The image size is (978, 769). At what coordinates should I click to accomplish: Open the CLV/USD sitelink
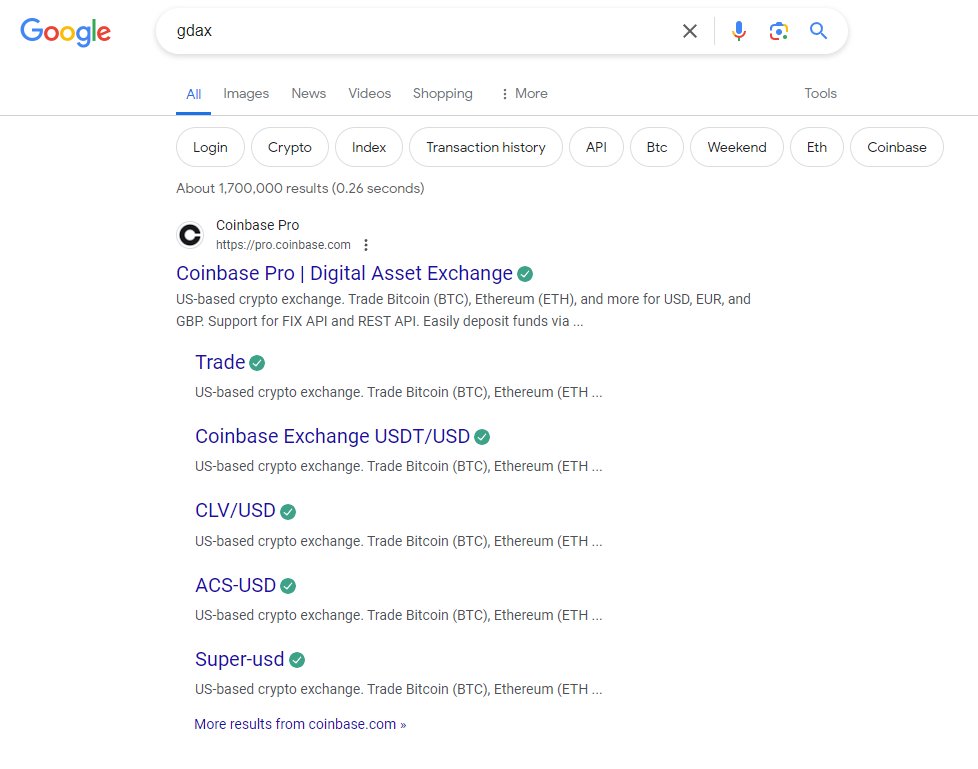tap(235, 510)
